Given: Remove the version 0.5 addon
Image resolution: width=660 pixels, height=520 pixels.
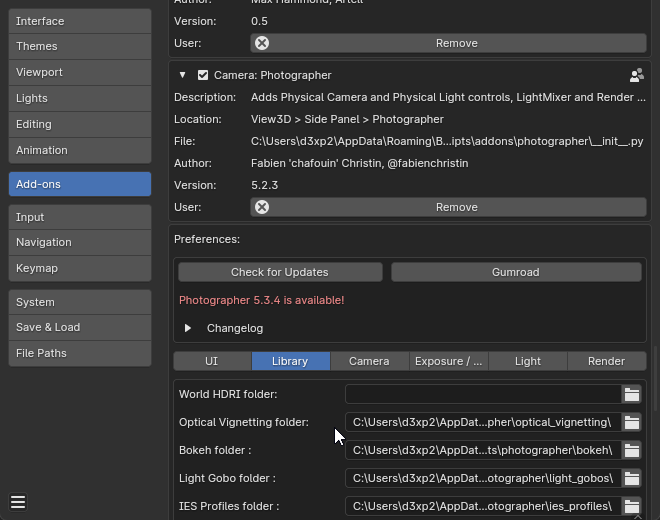Looking at the screenshot, I should pyautogui.click(x=448, y=43).
